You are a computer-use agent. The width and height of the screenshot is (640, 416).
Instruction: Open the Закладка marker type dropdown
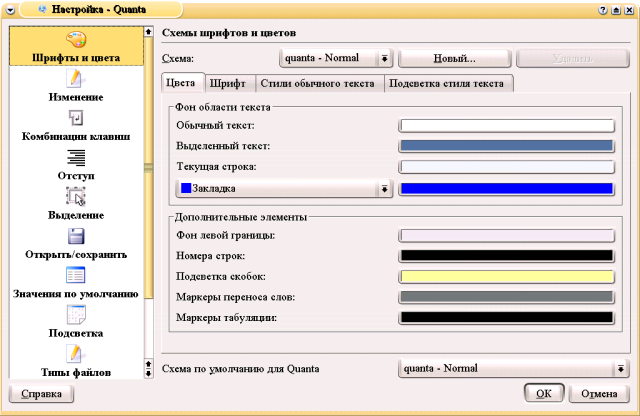284,188
